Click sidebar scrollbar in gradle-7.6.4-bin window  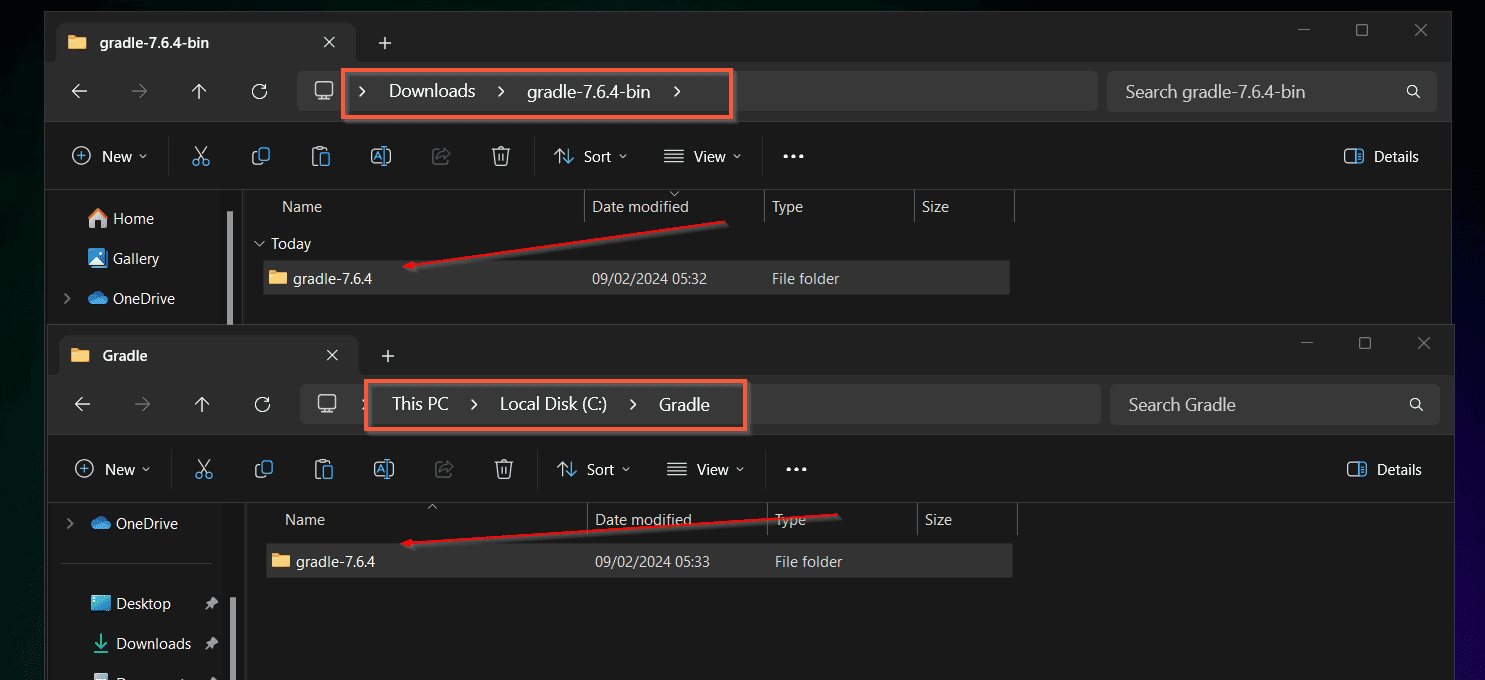click(x=230, y=266)
